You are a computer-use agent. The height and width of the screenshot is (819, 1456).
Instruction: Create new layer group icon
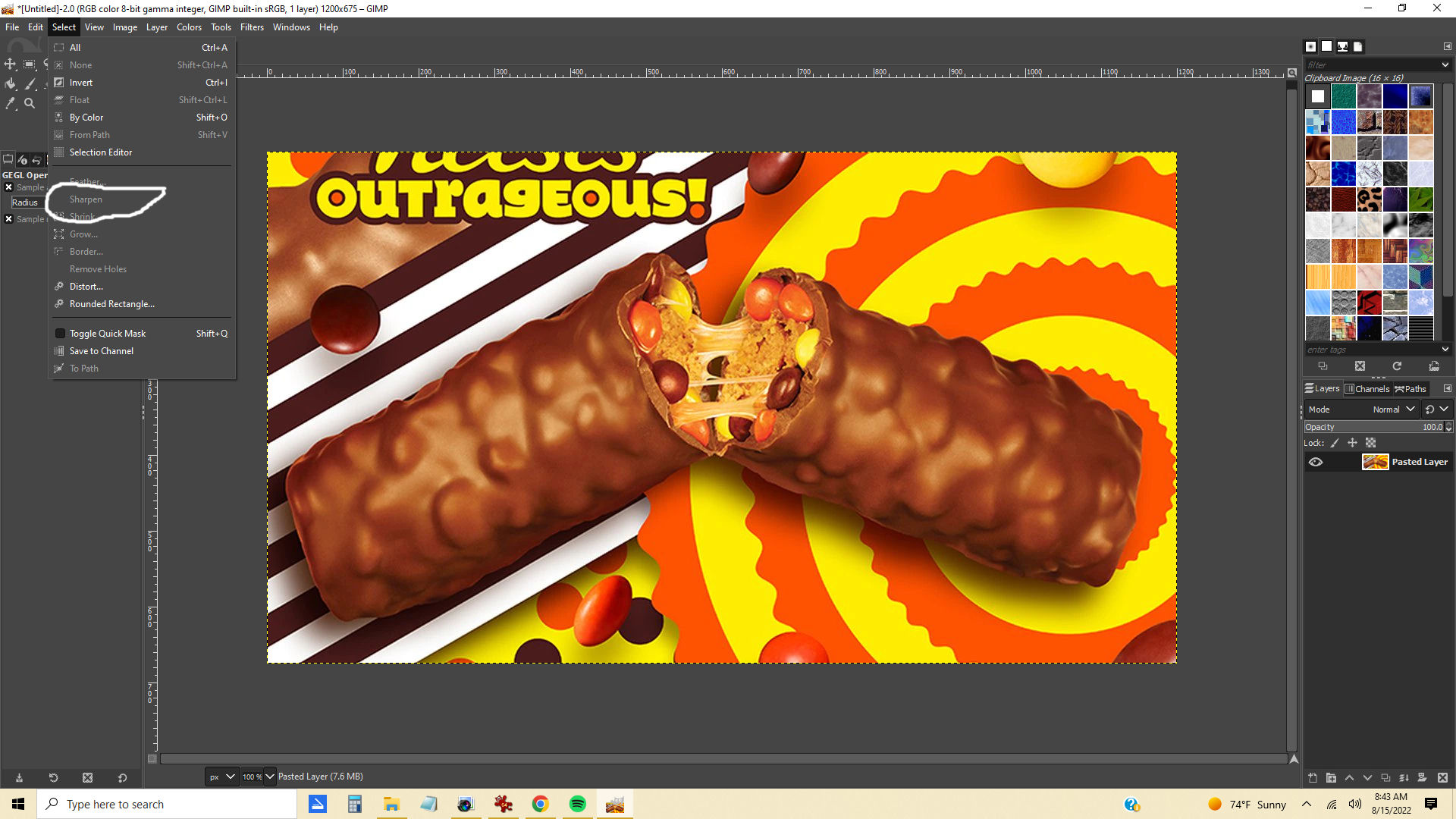point(1331,778)
